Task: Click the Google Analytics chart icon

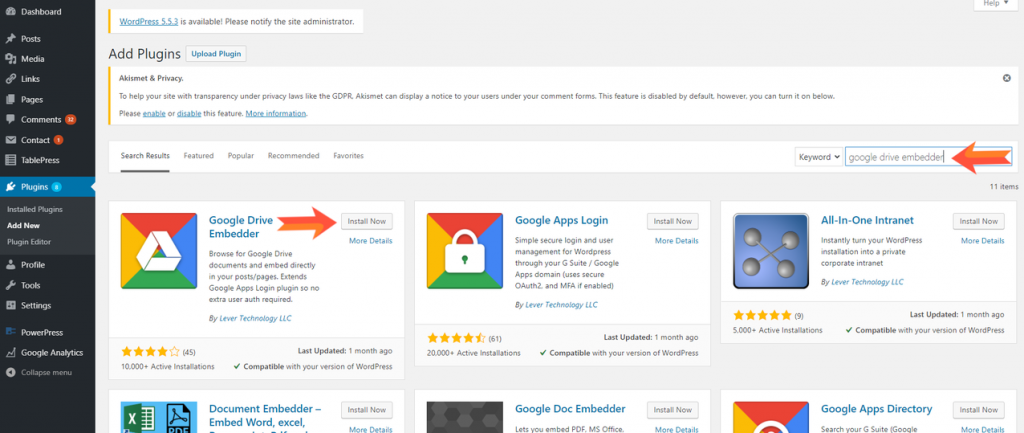Action: pyautogui.click(x=10, y=353)
